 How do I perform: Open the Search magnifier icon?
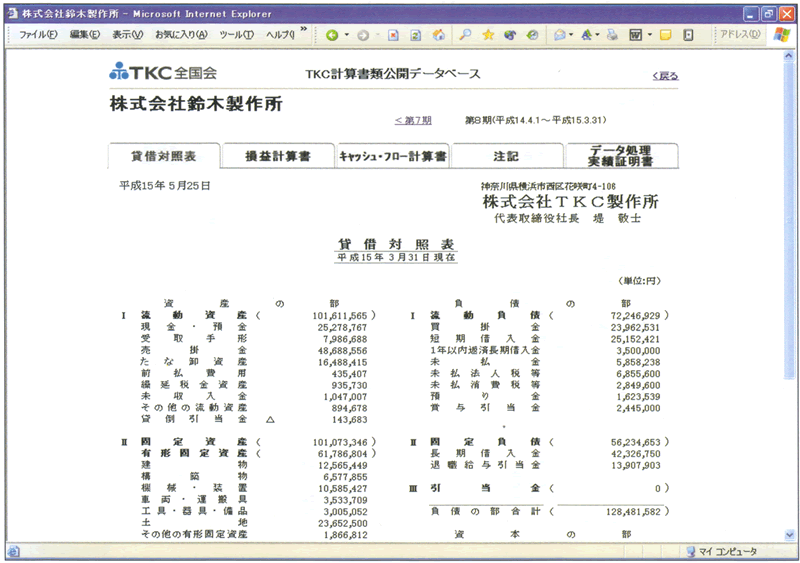point(465,35)
